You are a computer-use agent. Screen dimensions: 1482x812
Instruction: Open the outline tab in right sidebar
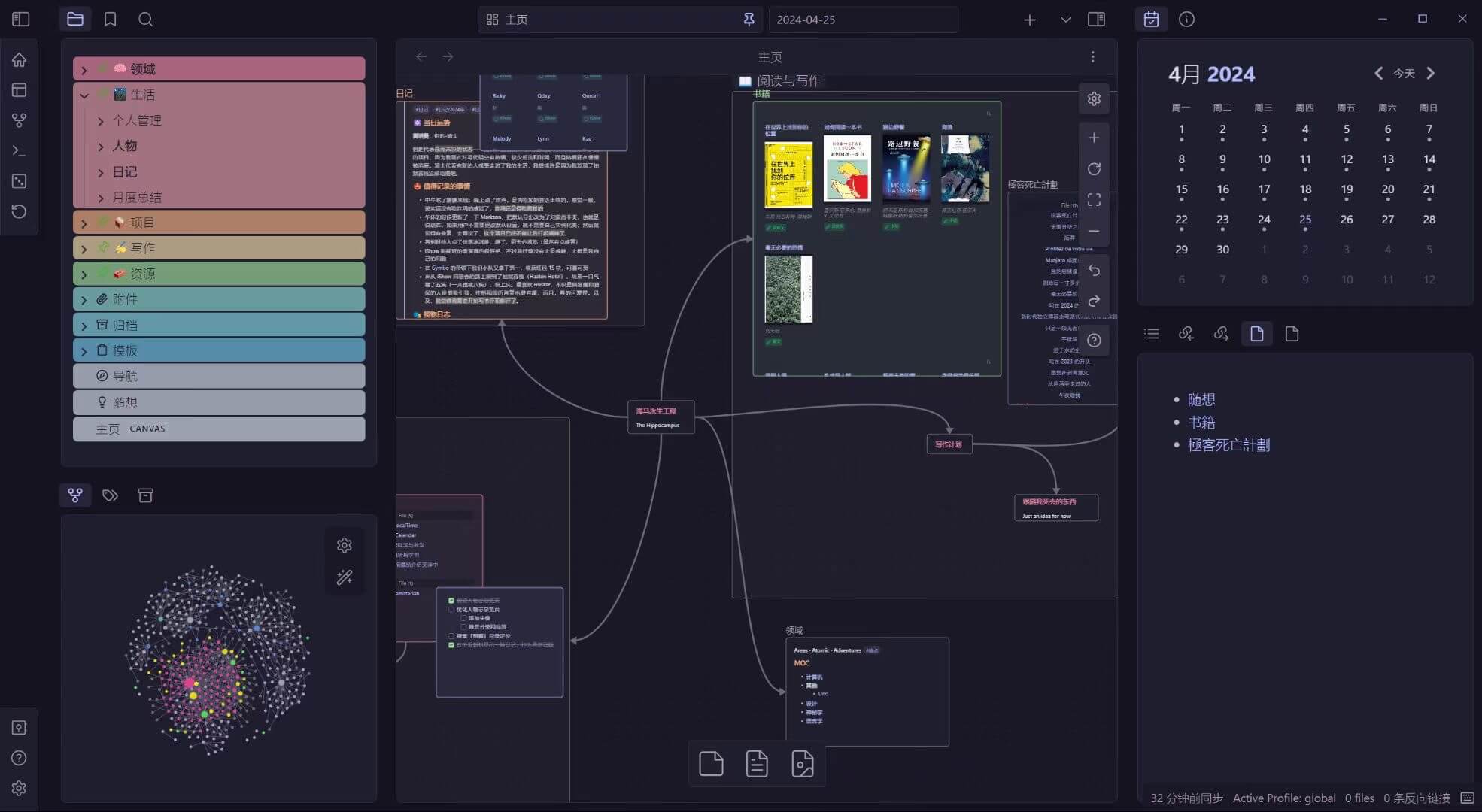(x=1151, y=334)
